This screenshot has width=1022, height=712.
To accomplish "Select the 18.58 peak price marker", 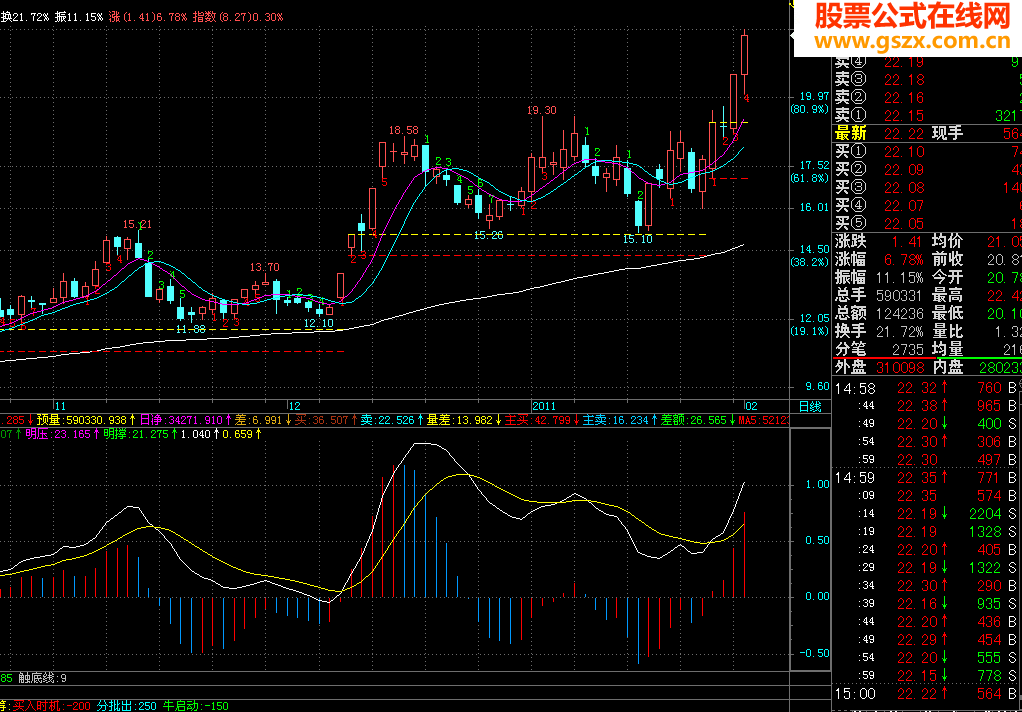I will pos(404,130).
